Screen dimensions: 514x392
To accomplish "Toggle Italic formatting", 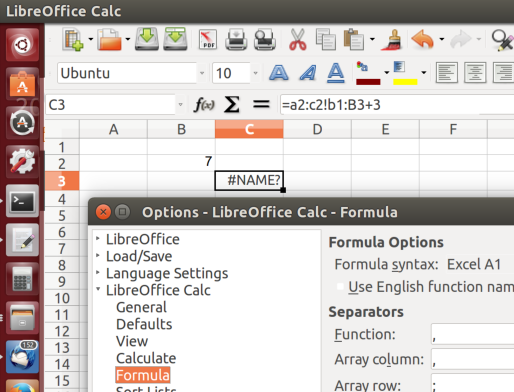I will 308,72.
